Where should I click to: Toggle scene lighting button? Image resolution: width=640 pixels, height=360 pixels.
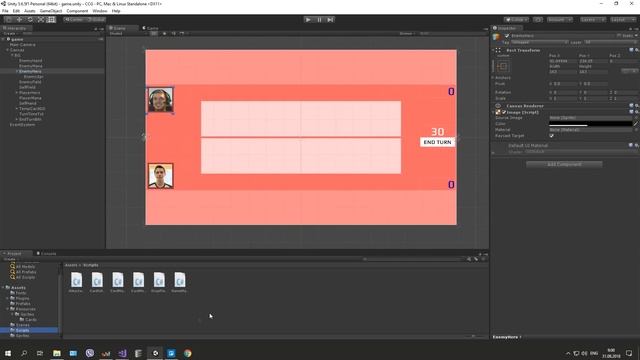(164, 33)
